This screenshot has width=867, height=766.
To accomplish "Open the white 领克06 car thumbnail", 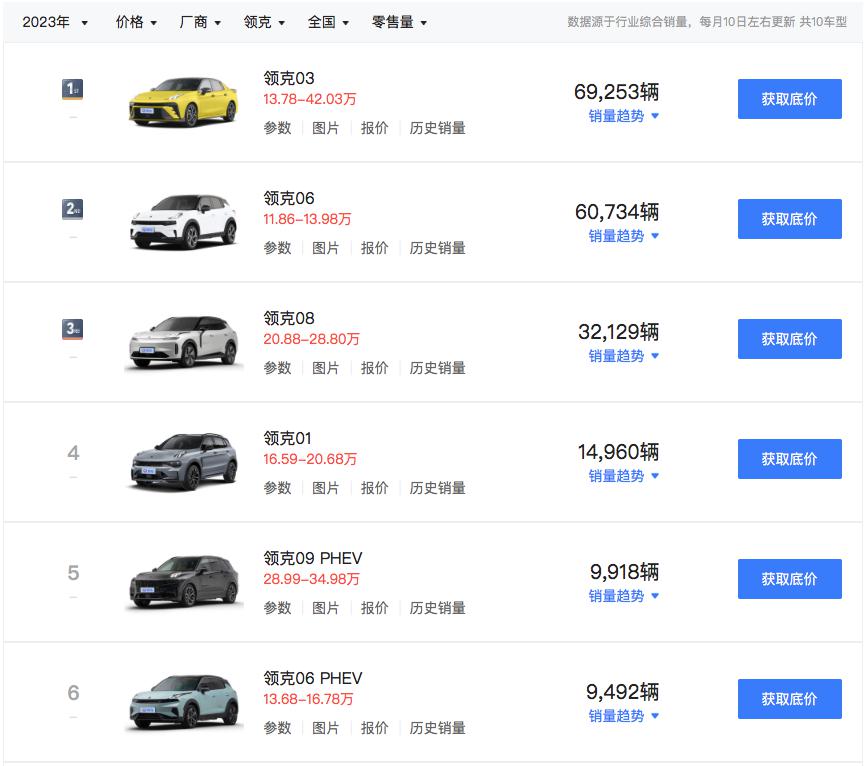I will (x=184, y=221).
